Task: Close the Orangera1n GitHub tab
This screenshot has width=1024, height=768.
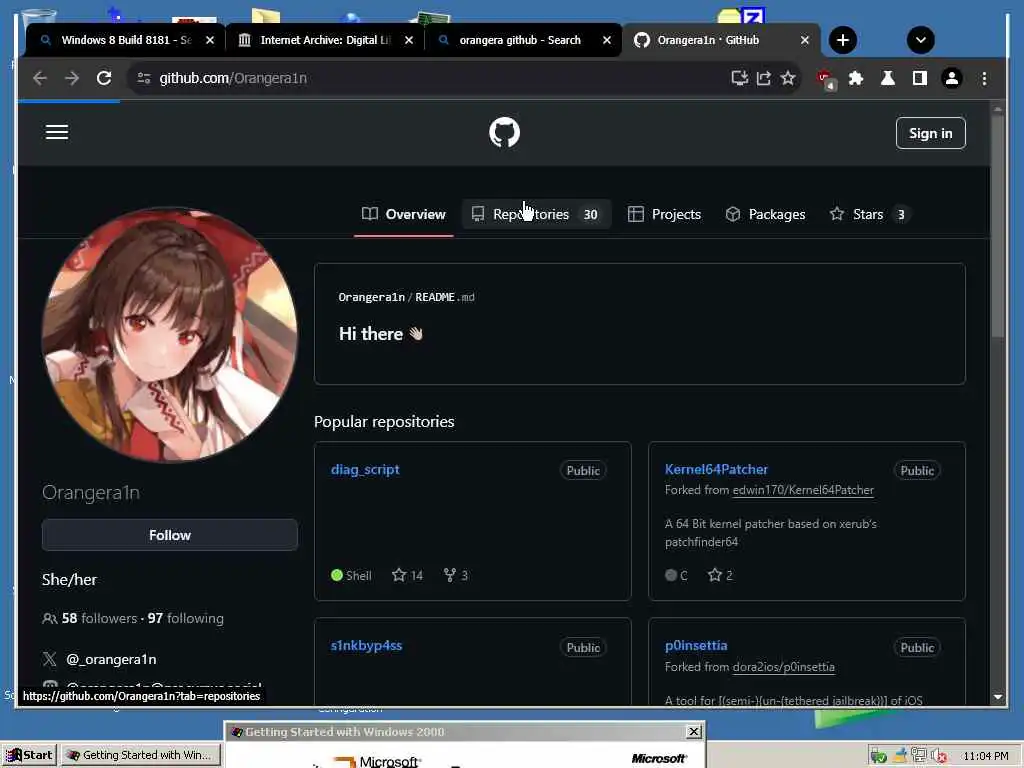Action: [805, 40]
